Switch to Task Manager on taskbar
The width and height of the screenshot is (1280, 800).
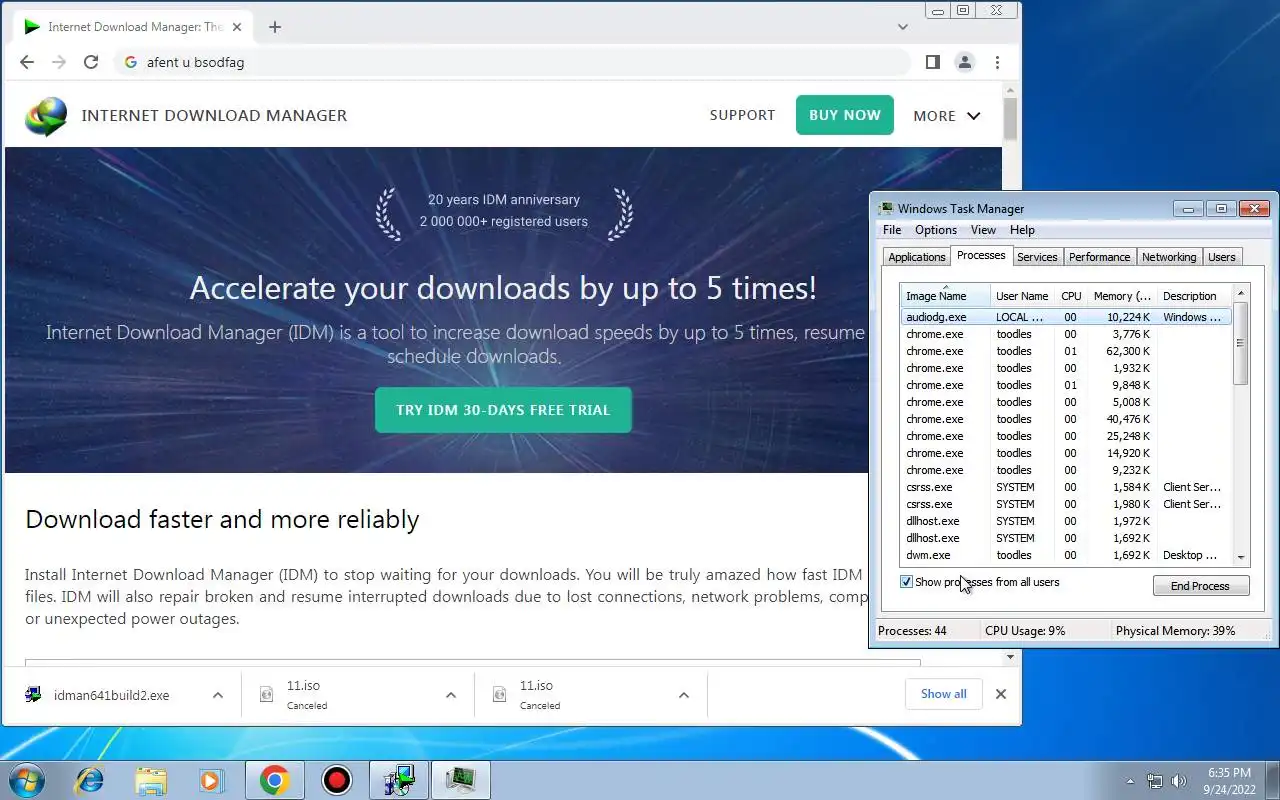coord(461,779)
